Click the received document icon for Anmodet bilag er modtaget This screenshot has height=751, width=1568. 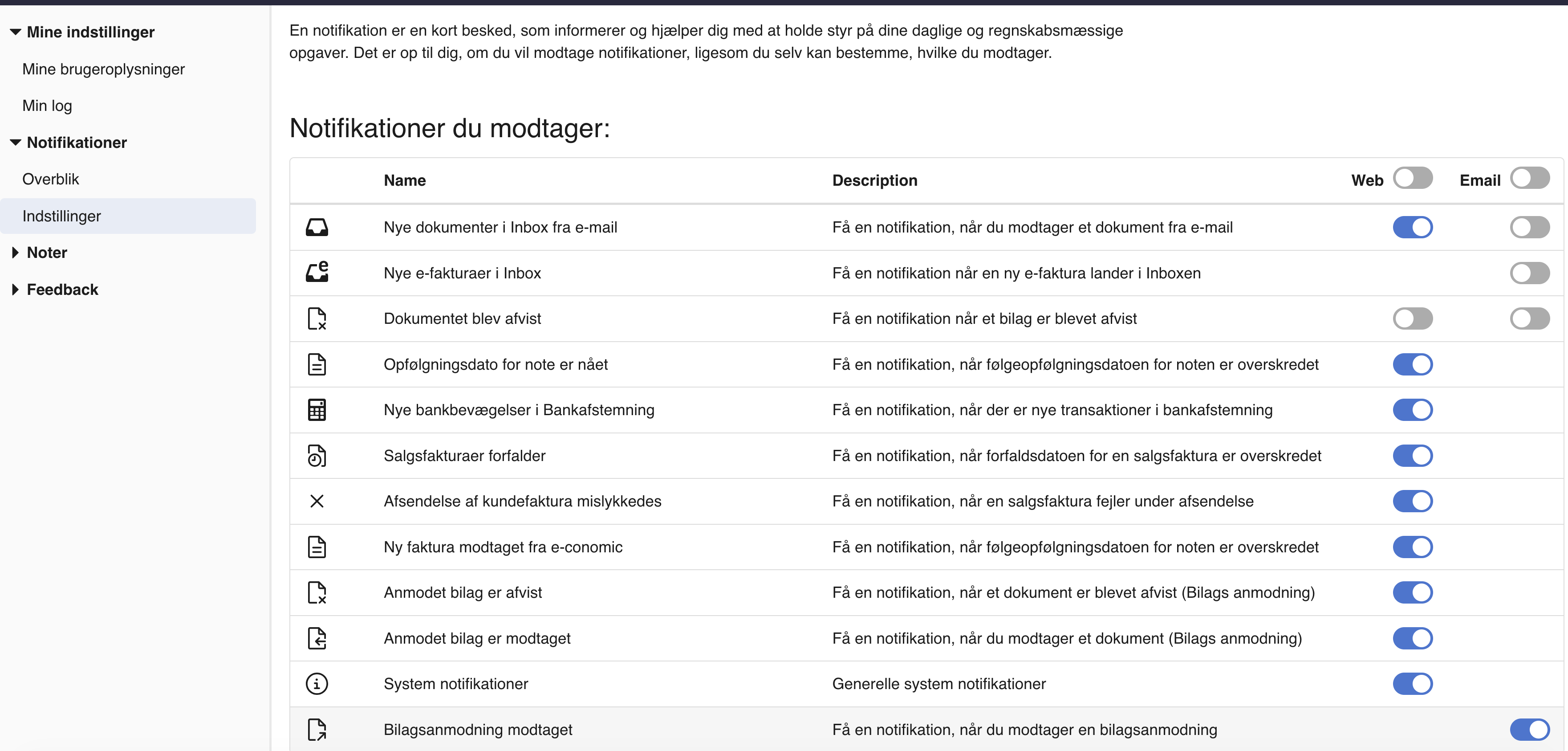point(317,638)
